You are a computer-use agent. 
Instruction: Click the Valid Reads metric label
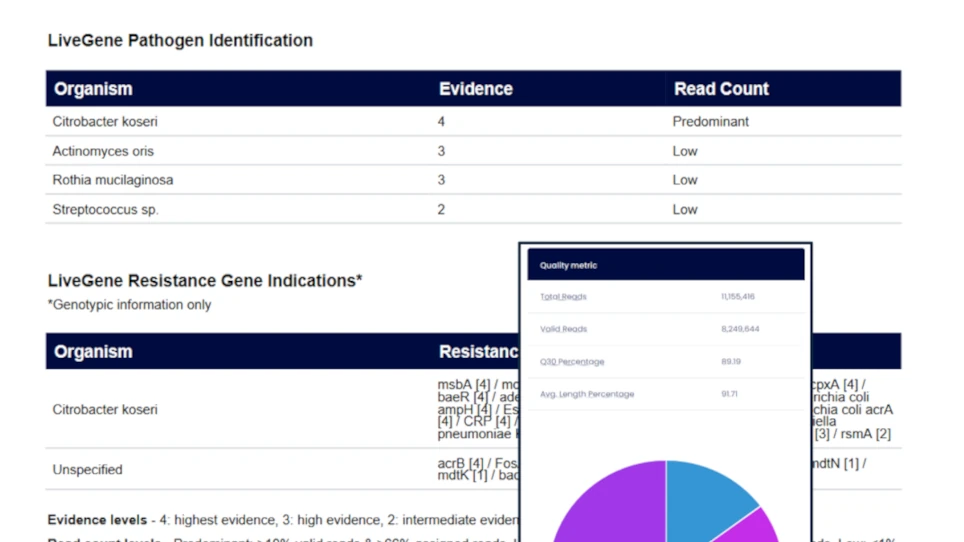tap(563, 329)
